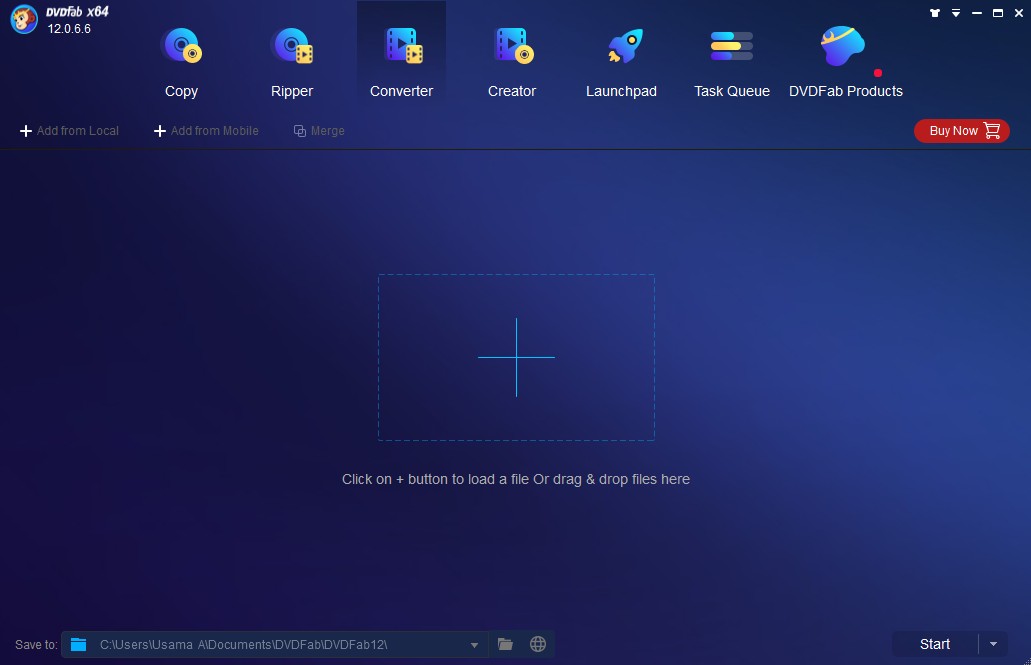Click the globe icon beside Save to
Image resolution: width=1031 pixels, height=665 pixels.
[x=538, y=644]
